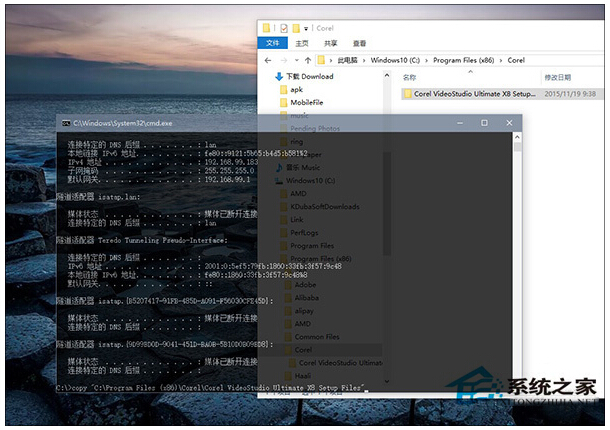The width and height of the screenshot is (610, 430).
Task: Select the apk folder in navigation pane
Action: point(296,90)
